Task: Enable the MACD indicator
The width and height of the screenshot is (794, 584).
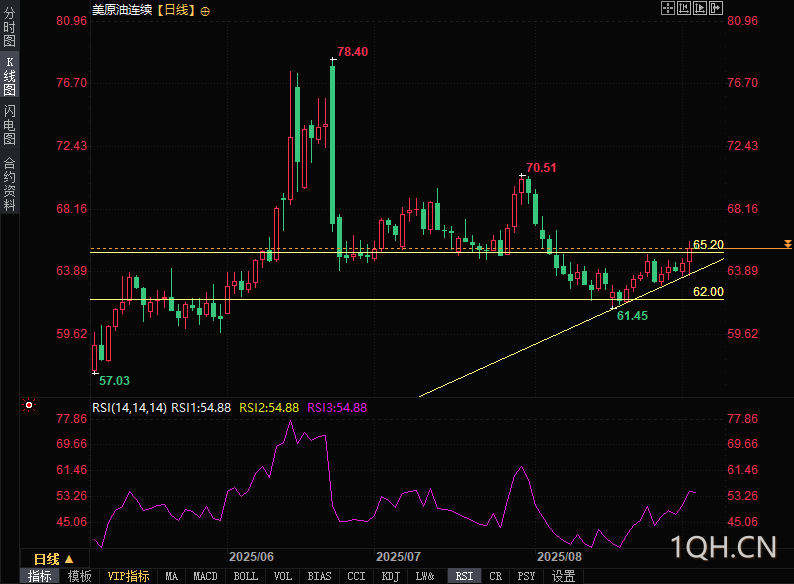Action: [205, 576]
